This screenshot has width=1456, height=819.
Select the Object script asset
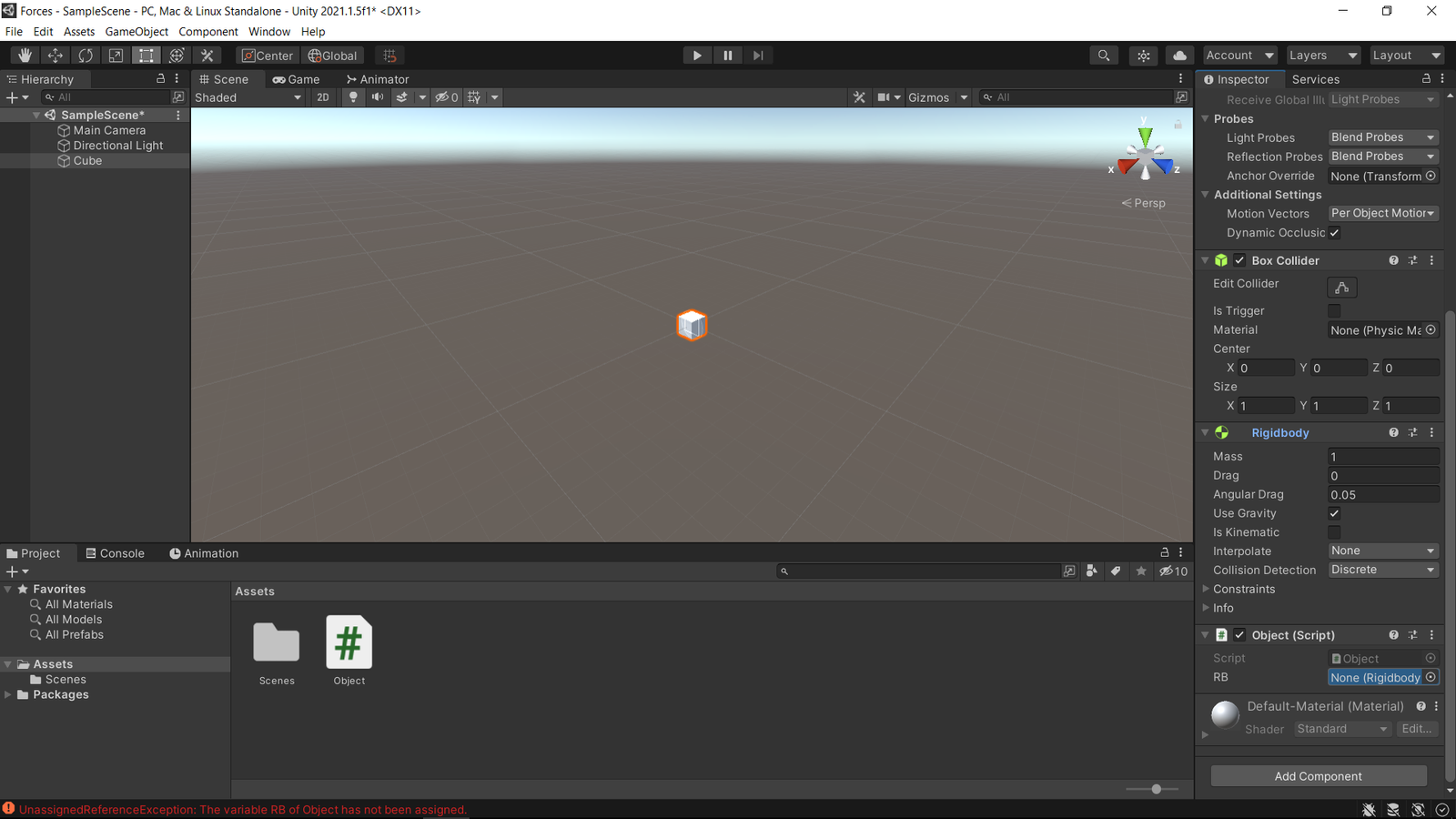(x=349, y=650)
